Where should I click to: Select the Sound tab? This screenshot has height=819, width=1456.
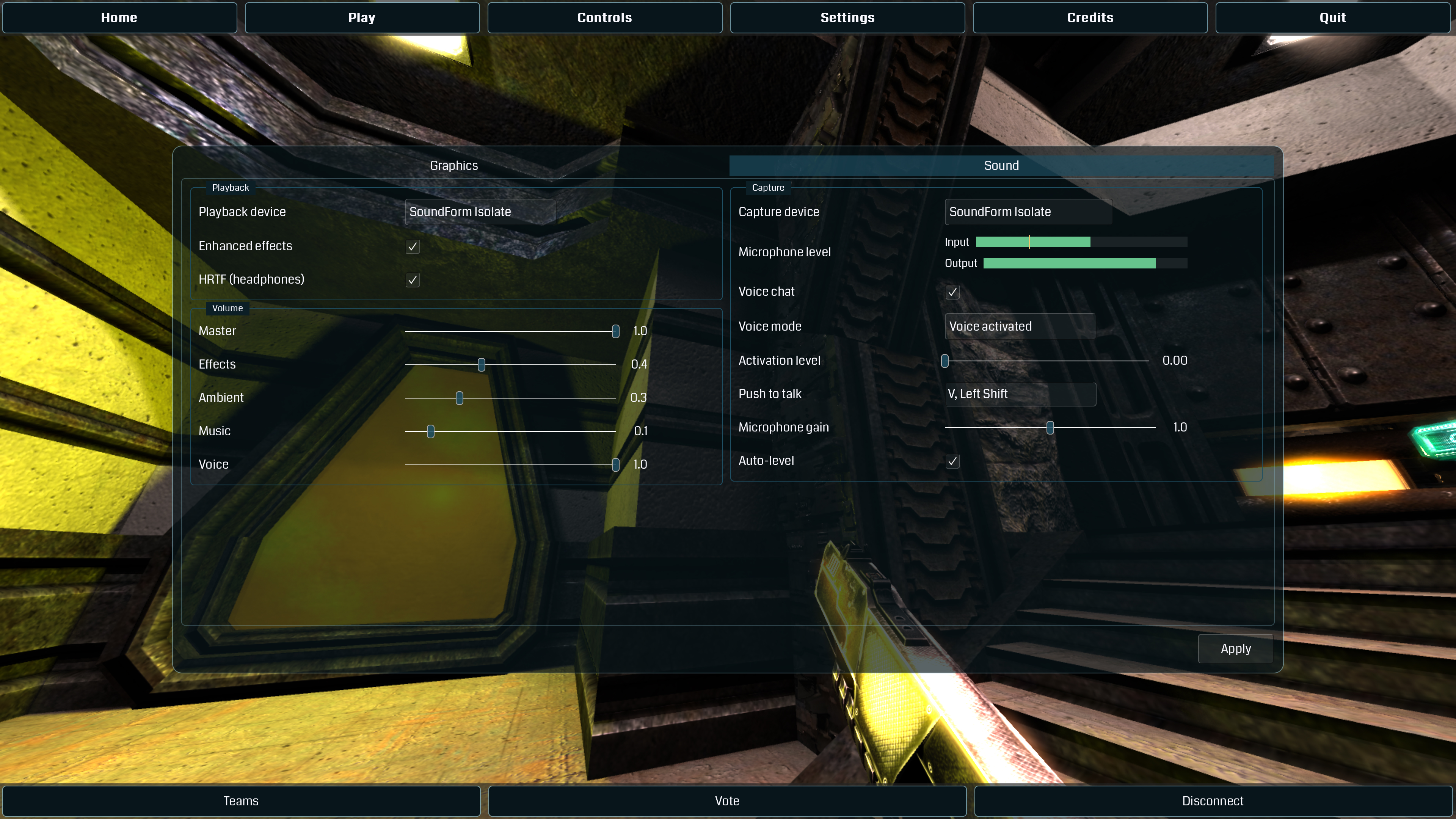(1001, 166)
